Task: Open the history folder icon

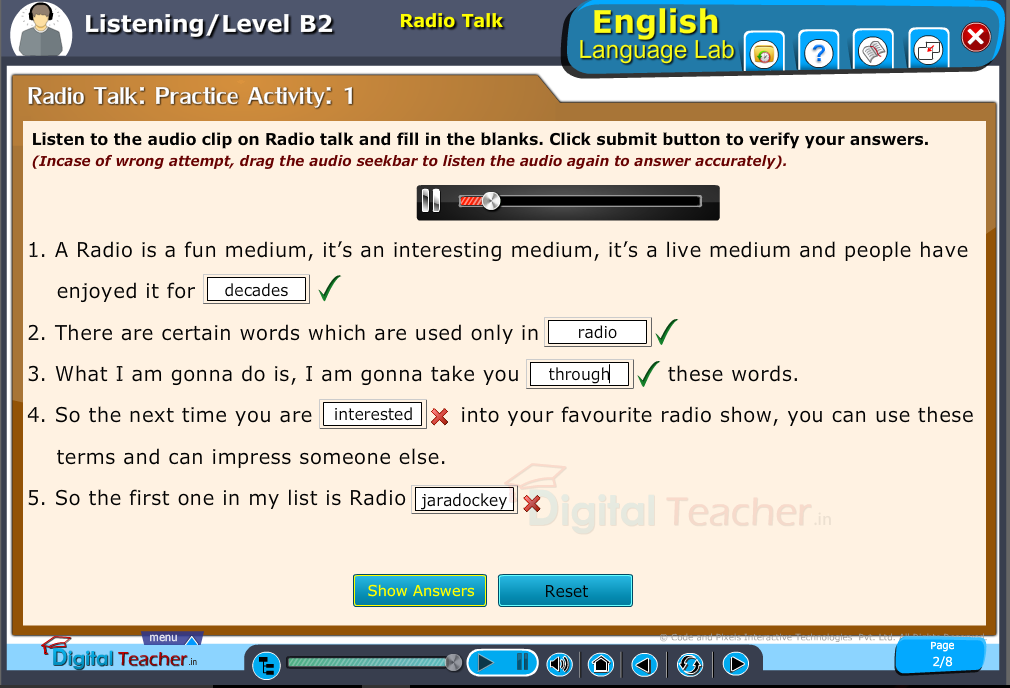Action: 765,53
